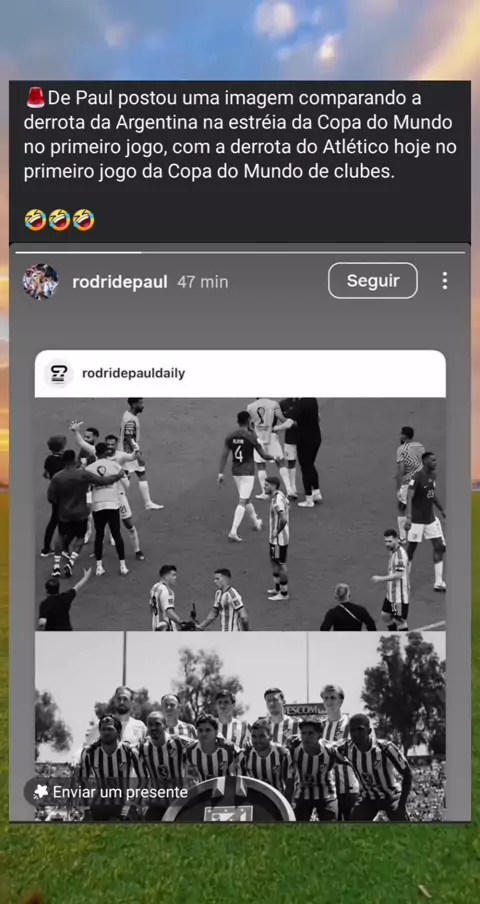
Task: Open the bottom Atlético team lineup photo
Action: [240, 726]
